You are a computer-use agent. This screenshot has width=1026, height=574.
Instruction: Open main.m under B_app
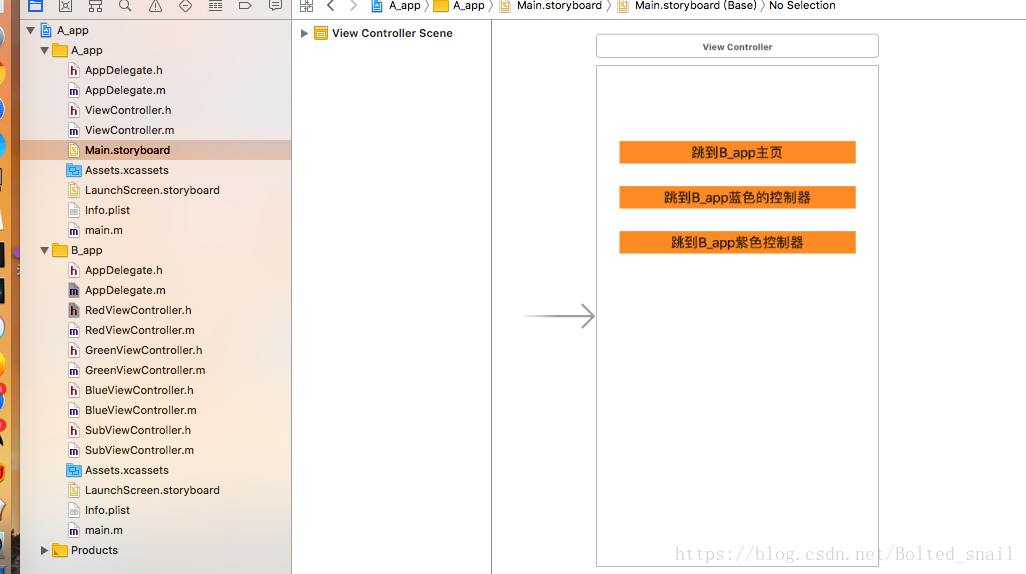[x=103, y=530]
